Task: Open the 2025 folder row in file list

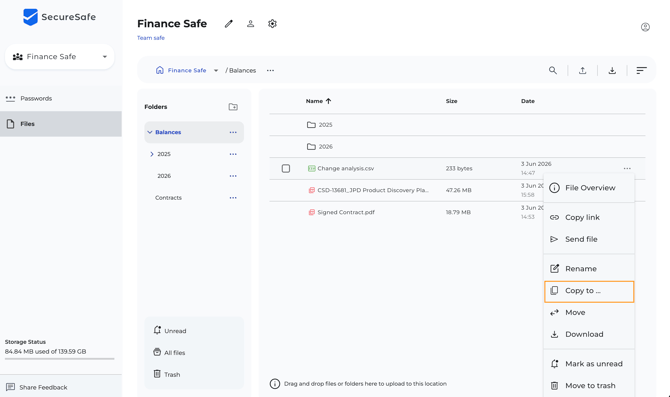Action: tap(457, 125)
